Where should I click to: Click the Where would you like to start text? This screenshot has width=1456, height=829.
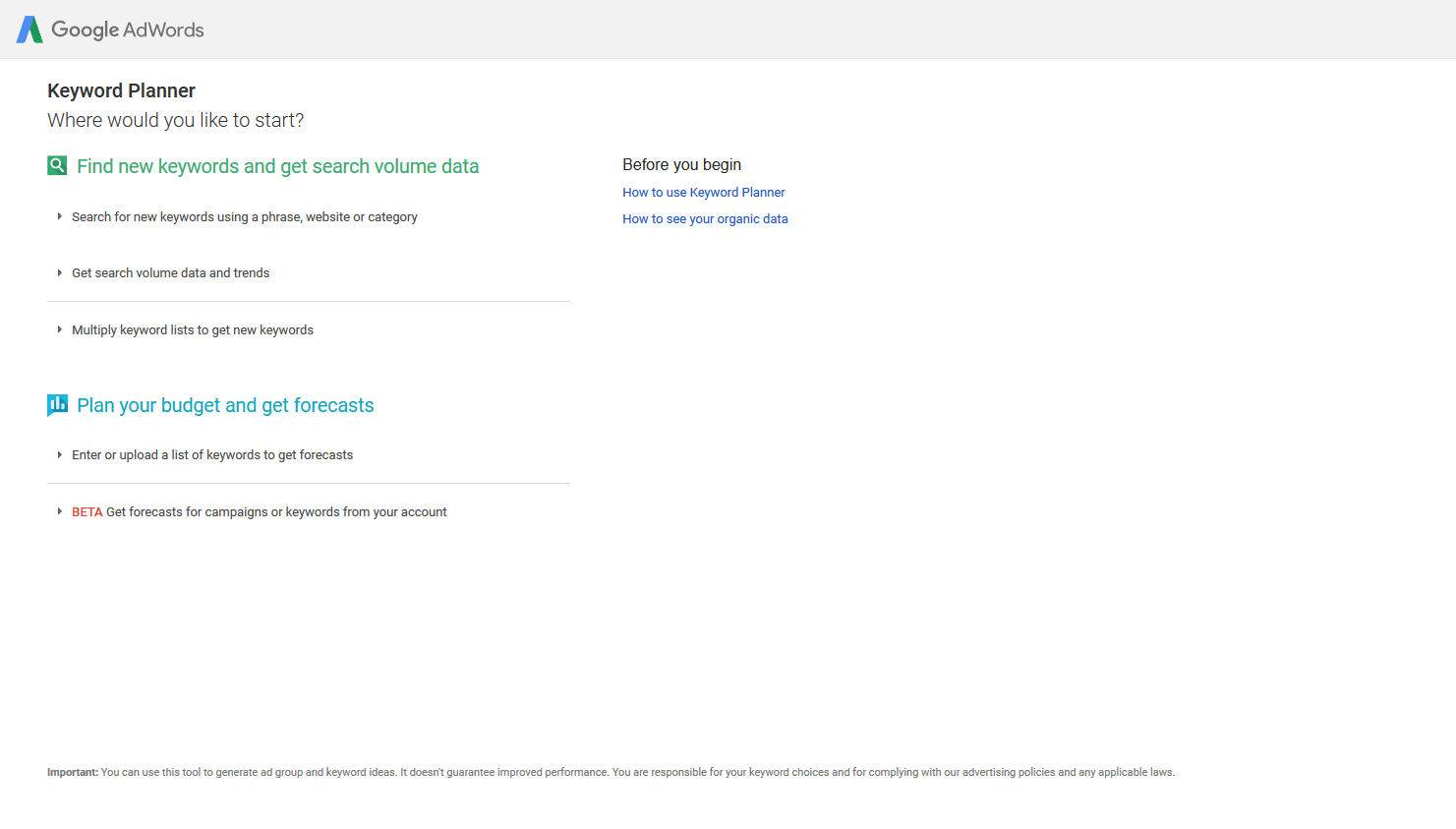tap(176, 120)
